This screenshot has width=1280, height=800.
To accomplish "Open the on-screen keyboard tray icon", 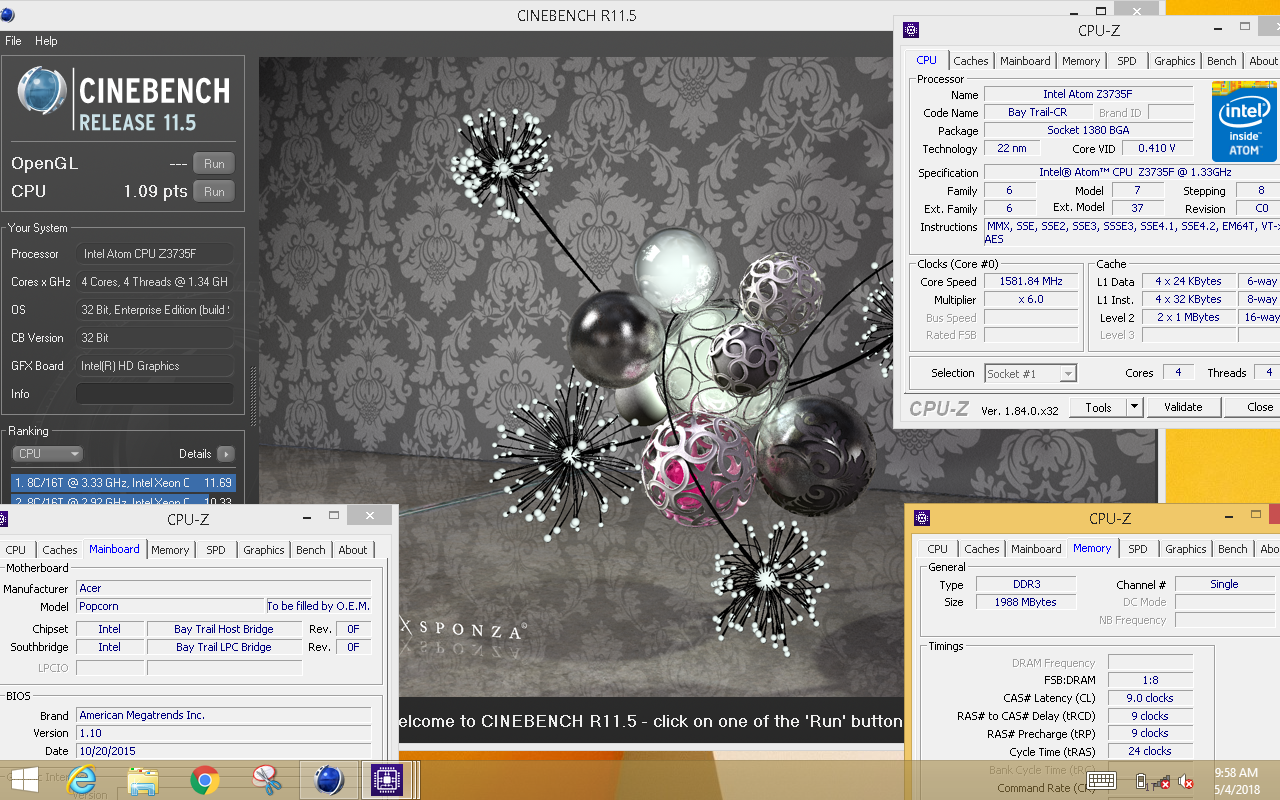I will coord(1102,780).
